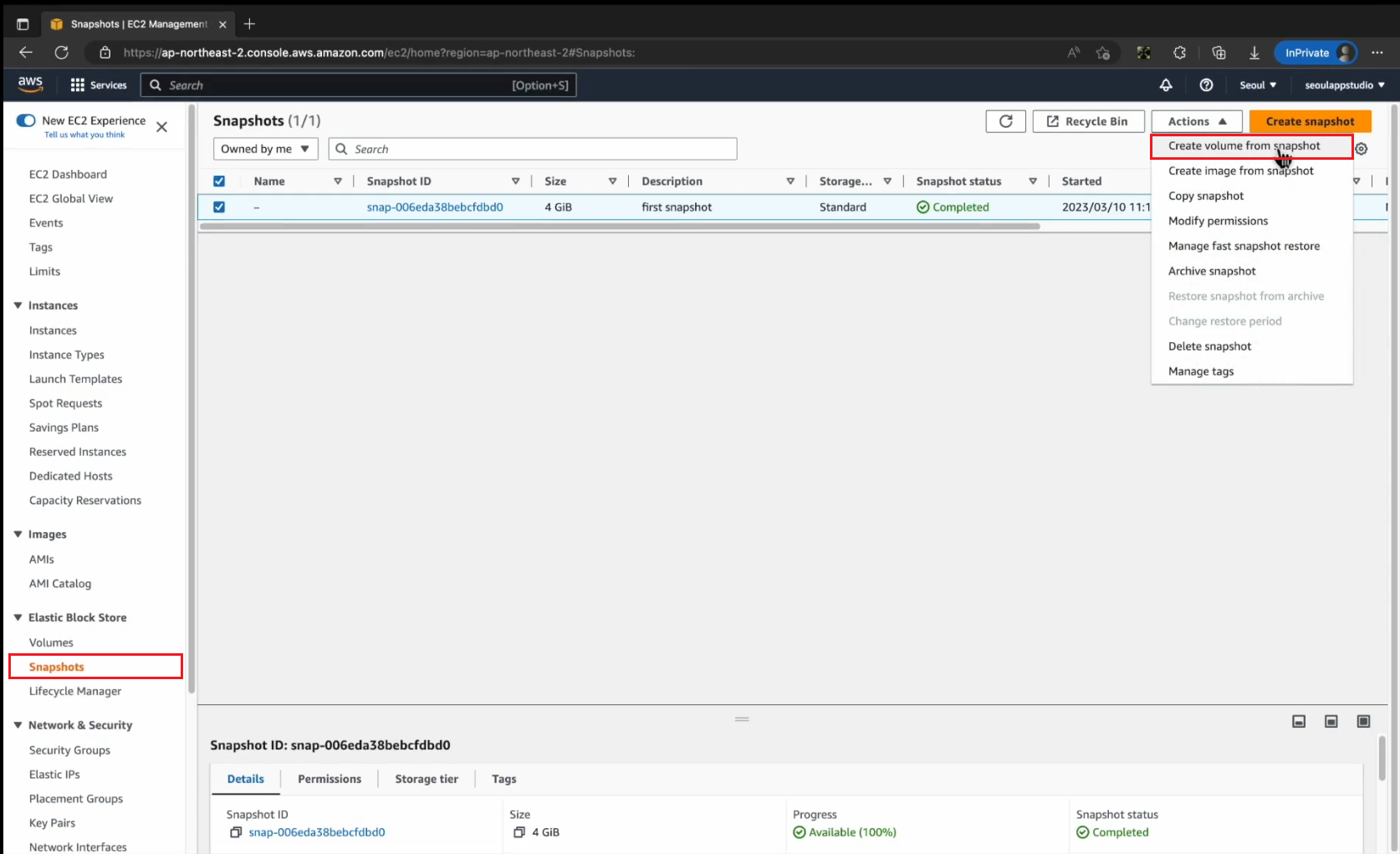This screenshot has height=854, width=1400.
Task: Click the details panel resize handle
Action: (742, 719)
